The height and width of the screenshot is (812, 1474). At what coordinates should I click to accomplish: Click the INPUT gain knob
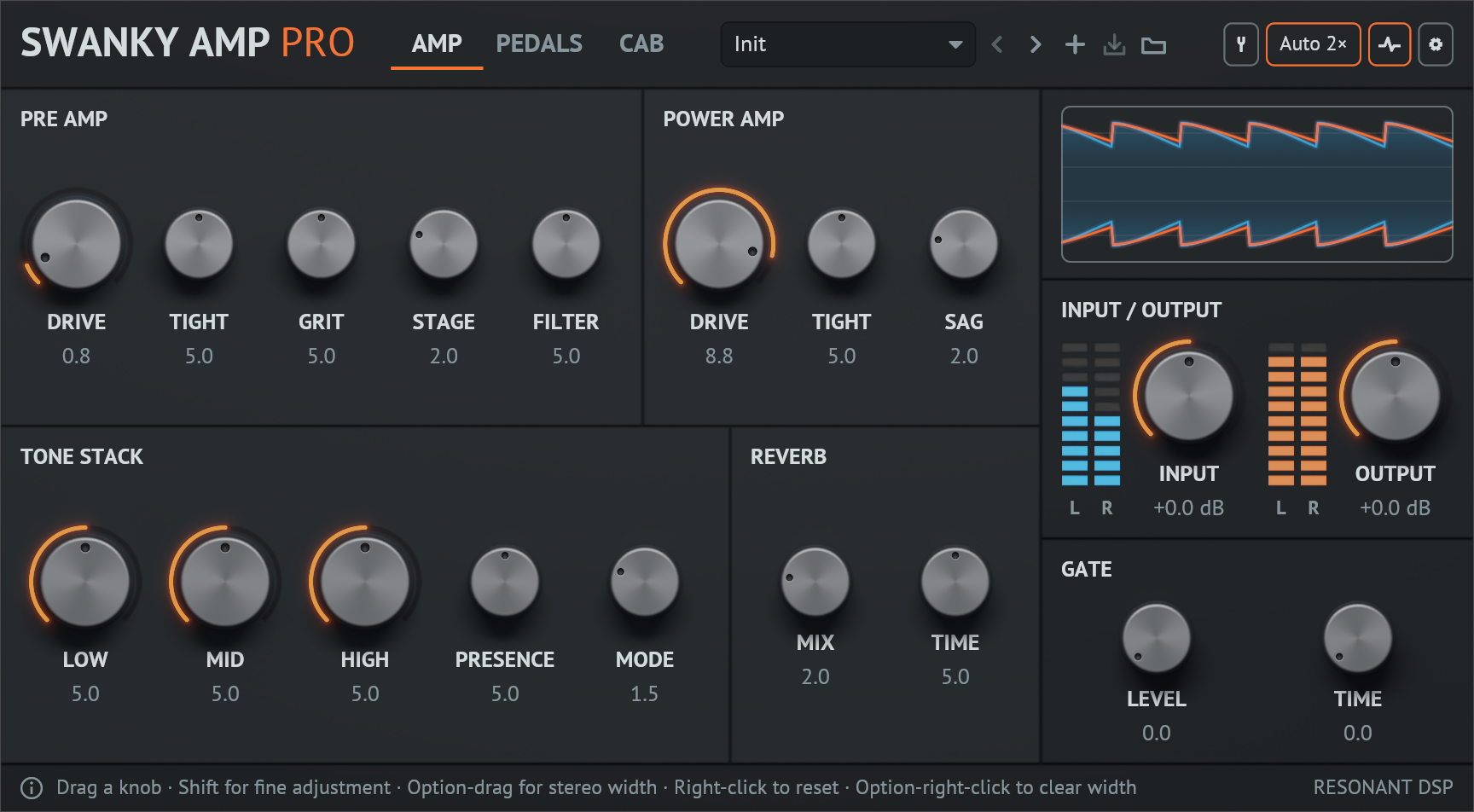(x=1189, y=396)
